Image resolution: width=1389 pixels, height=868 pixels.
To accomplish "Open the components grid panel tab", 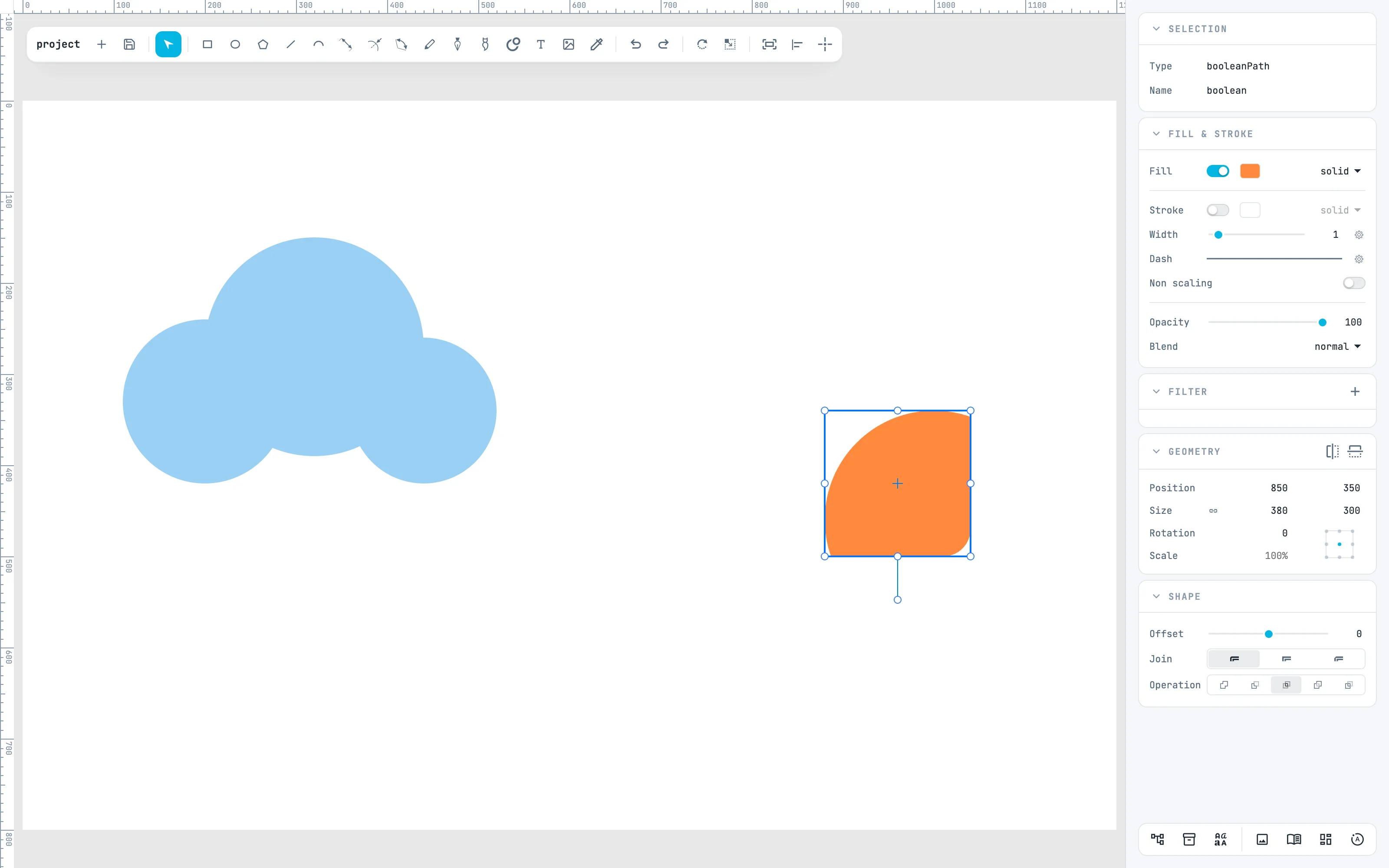I will (x=1325, y=839).
